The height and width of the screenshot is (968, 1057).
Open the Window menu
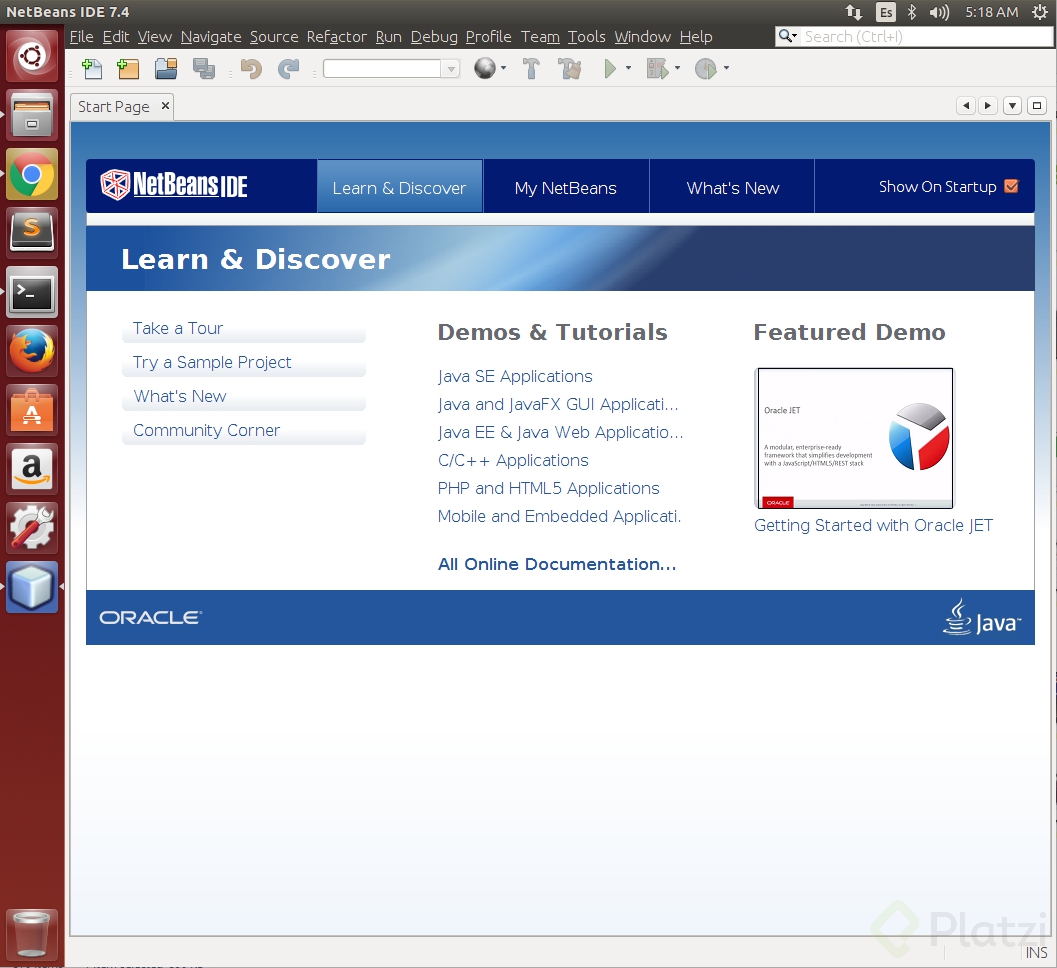pos(642,36)
